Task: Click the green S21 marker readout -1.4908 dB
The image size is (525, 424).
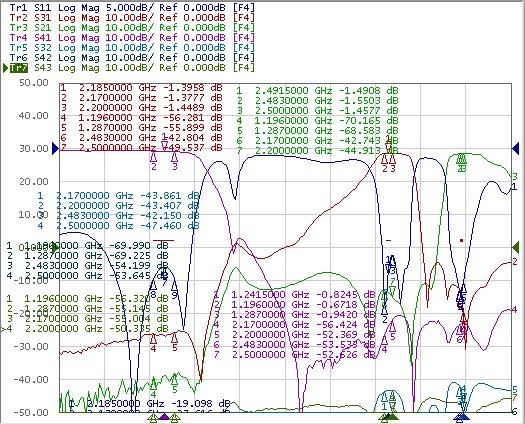Action: (x=369, y=90)
